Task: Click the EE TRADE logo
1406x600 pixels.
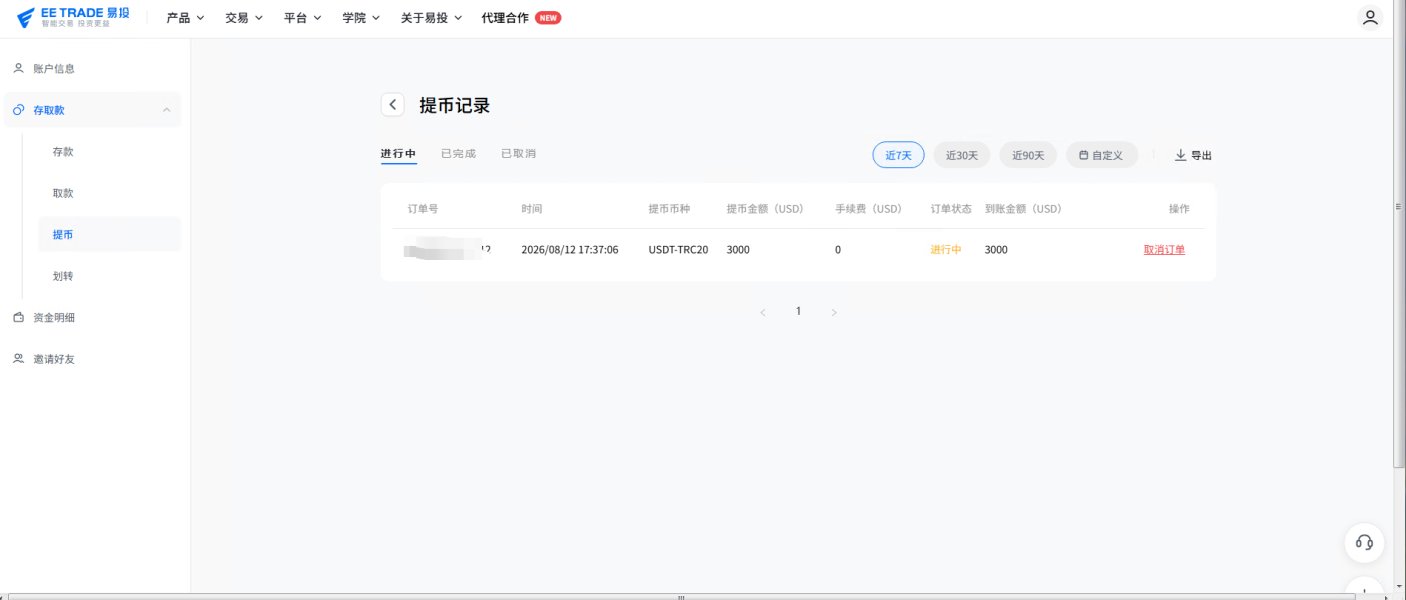Action: [x=73, y=17]
